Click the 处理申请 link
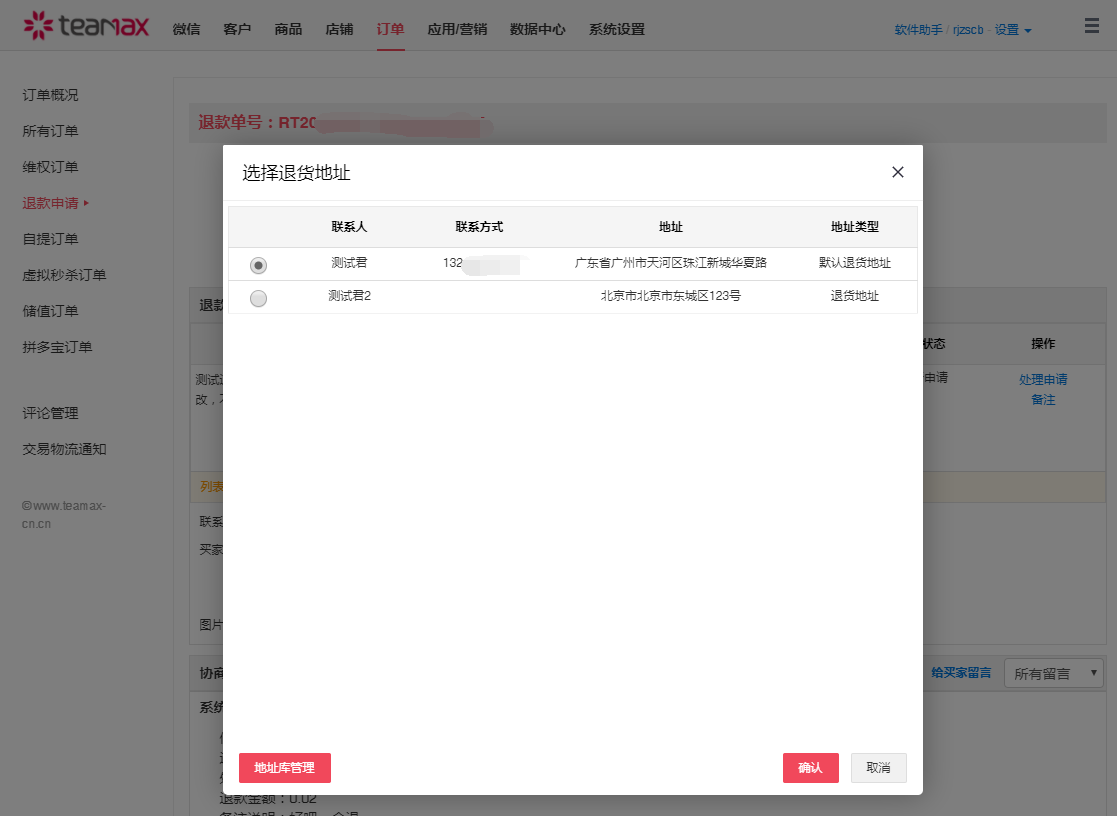 point(1042,380)
